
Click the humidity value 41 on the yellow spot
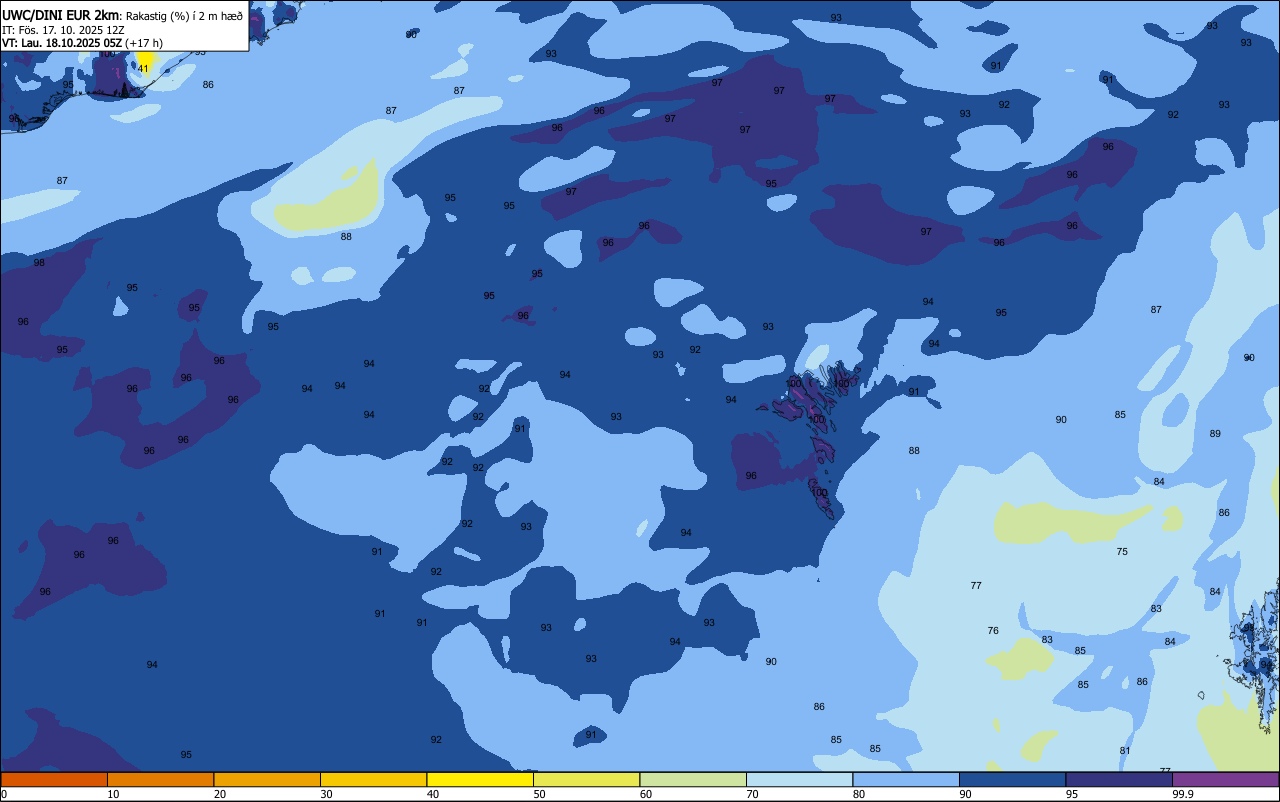143,68
